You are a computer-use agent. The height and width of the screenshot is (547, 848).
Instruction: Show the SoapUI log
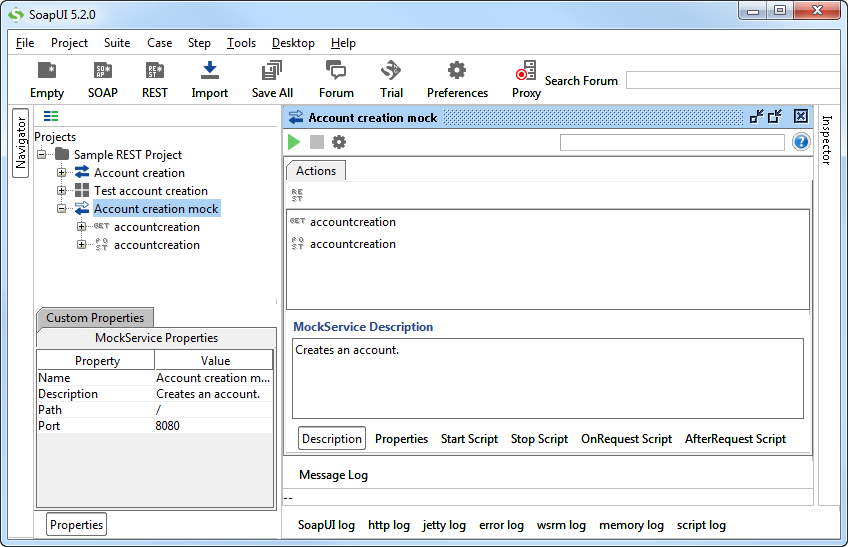point(326,525)
